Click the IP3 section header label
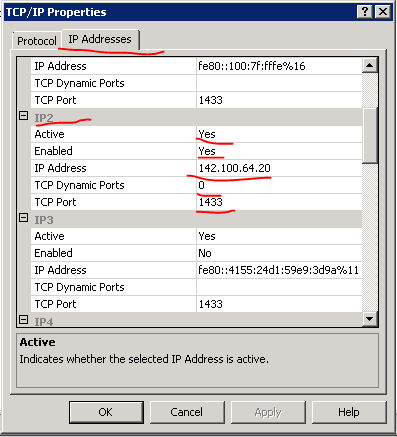Viewport: 397px width, 437px height. [x=44, y=220]
